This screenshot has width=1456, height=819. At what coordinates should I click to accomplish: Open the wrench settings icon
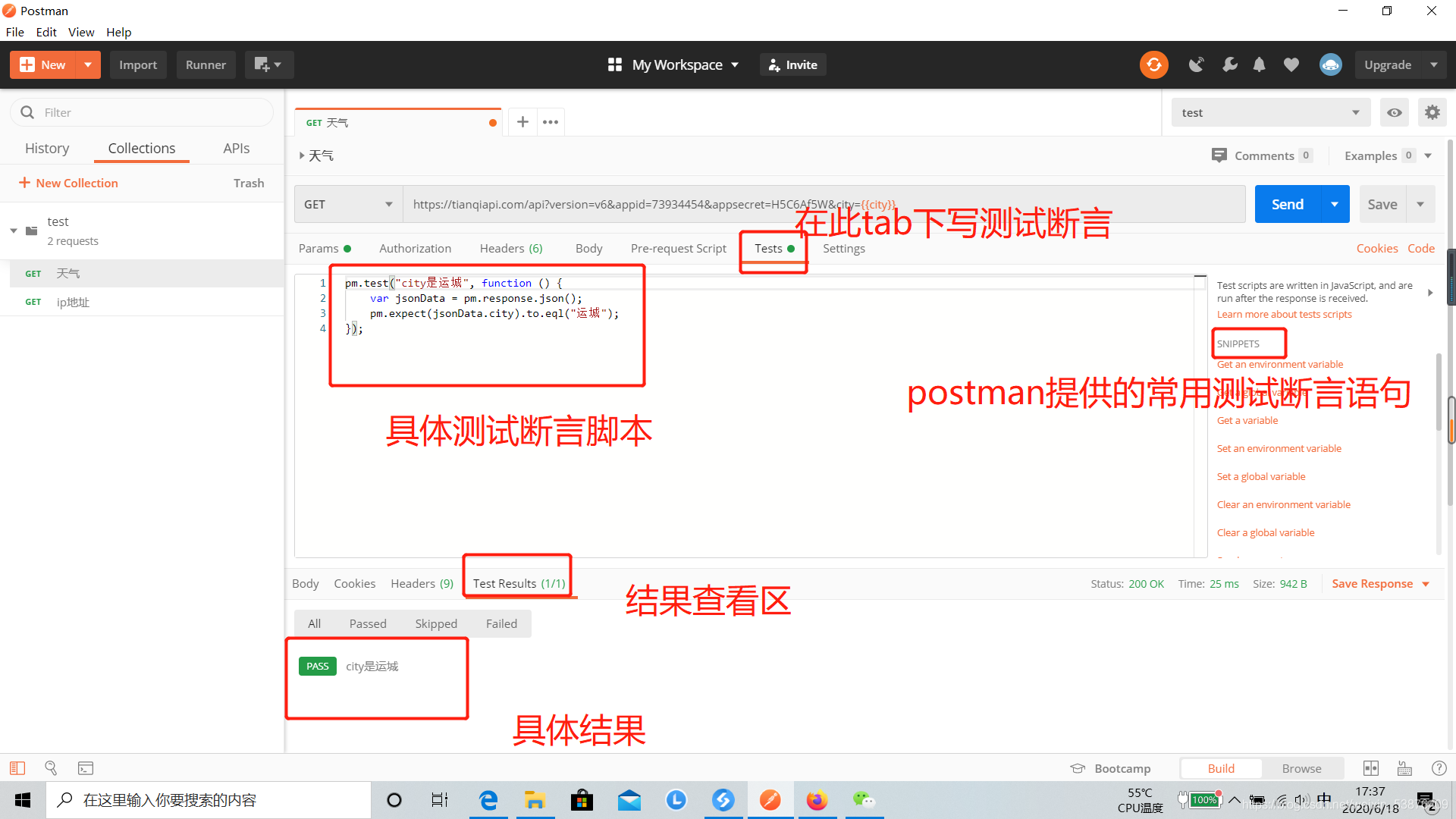pyautogui.click(x=1229, y=64)
